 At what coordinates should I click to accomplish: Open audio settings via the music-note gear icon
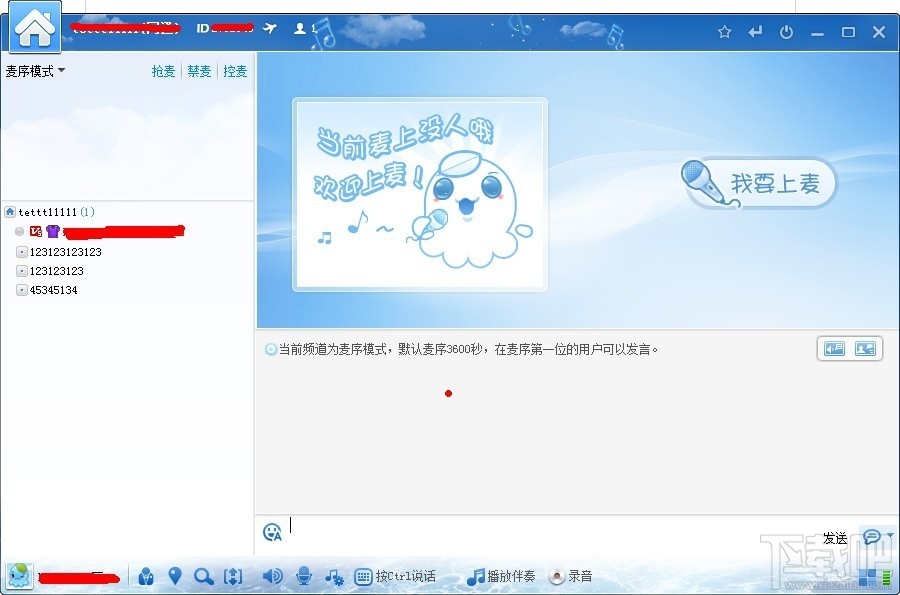click(332, 576)
